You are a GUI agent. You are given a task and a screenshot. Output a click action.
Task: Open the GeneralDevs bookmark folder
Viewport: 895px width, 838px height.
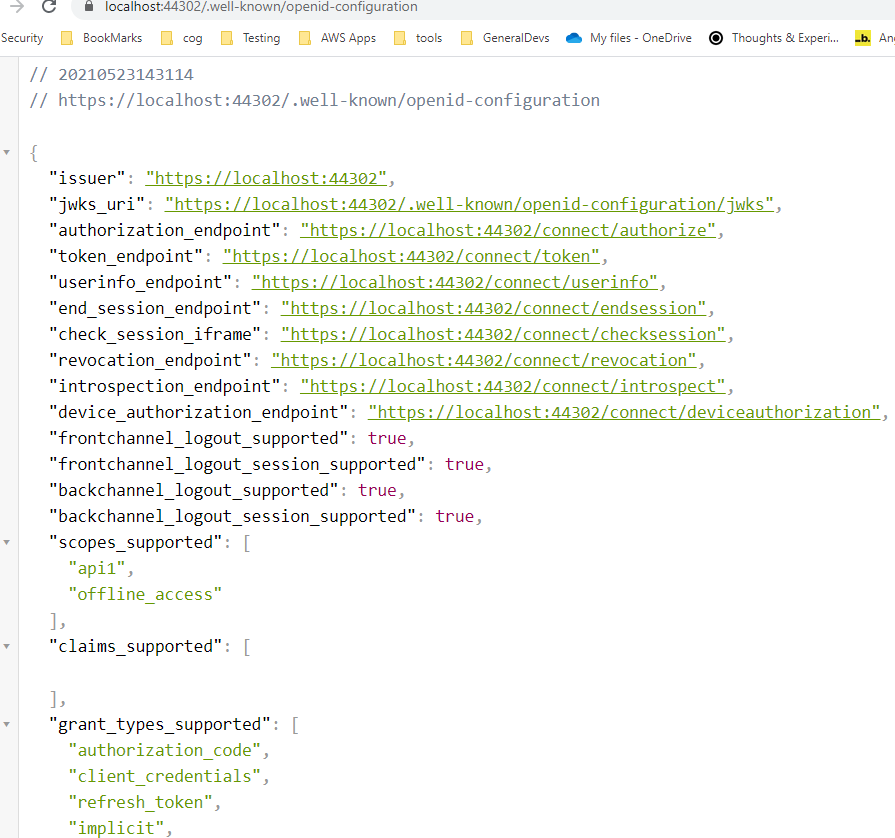(503, 38)
